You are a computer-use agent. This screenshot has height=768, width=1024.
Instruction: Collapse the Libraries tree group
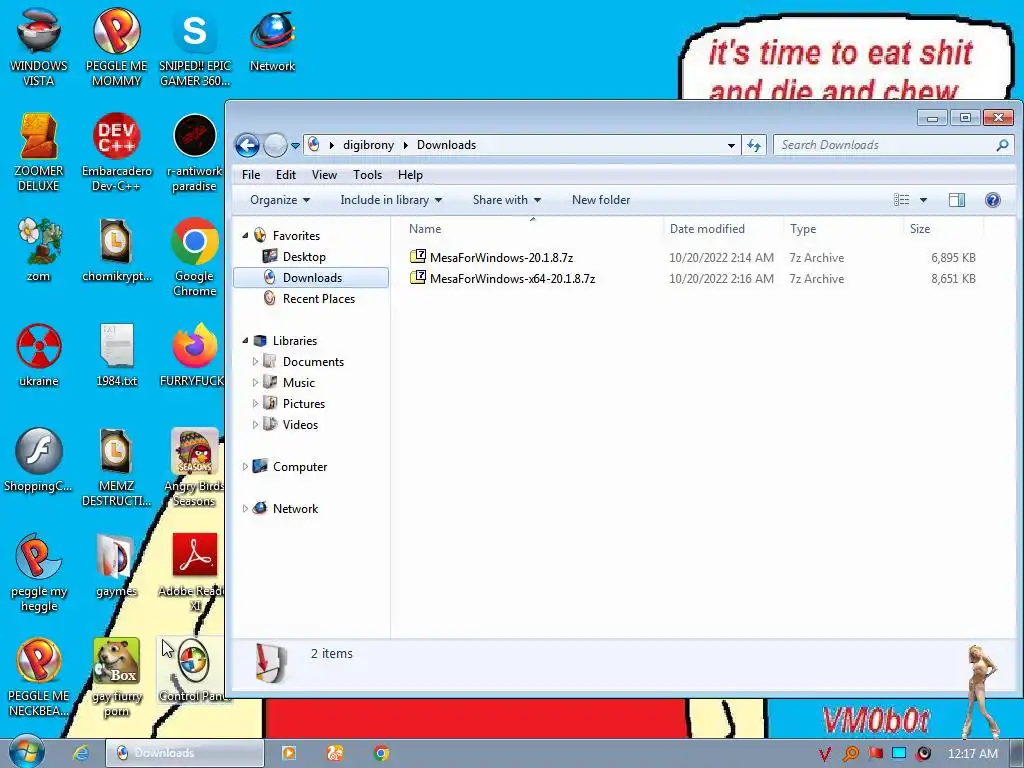pos(246,340)
